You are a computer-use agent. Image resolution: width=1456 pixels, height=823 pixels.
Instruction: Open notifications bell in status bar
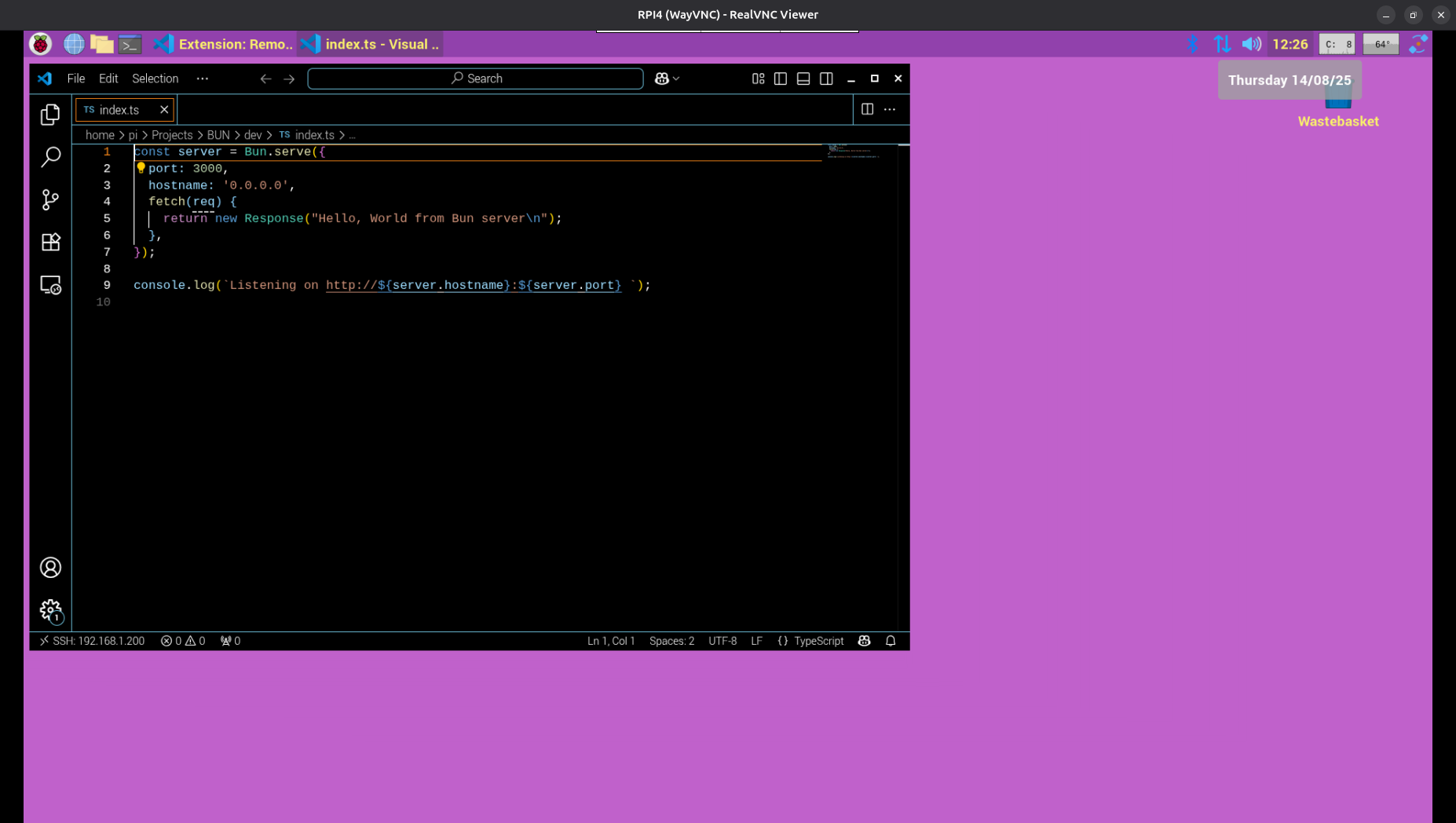point(891,641)
